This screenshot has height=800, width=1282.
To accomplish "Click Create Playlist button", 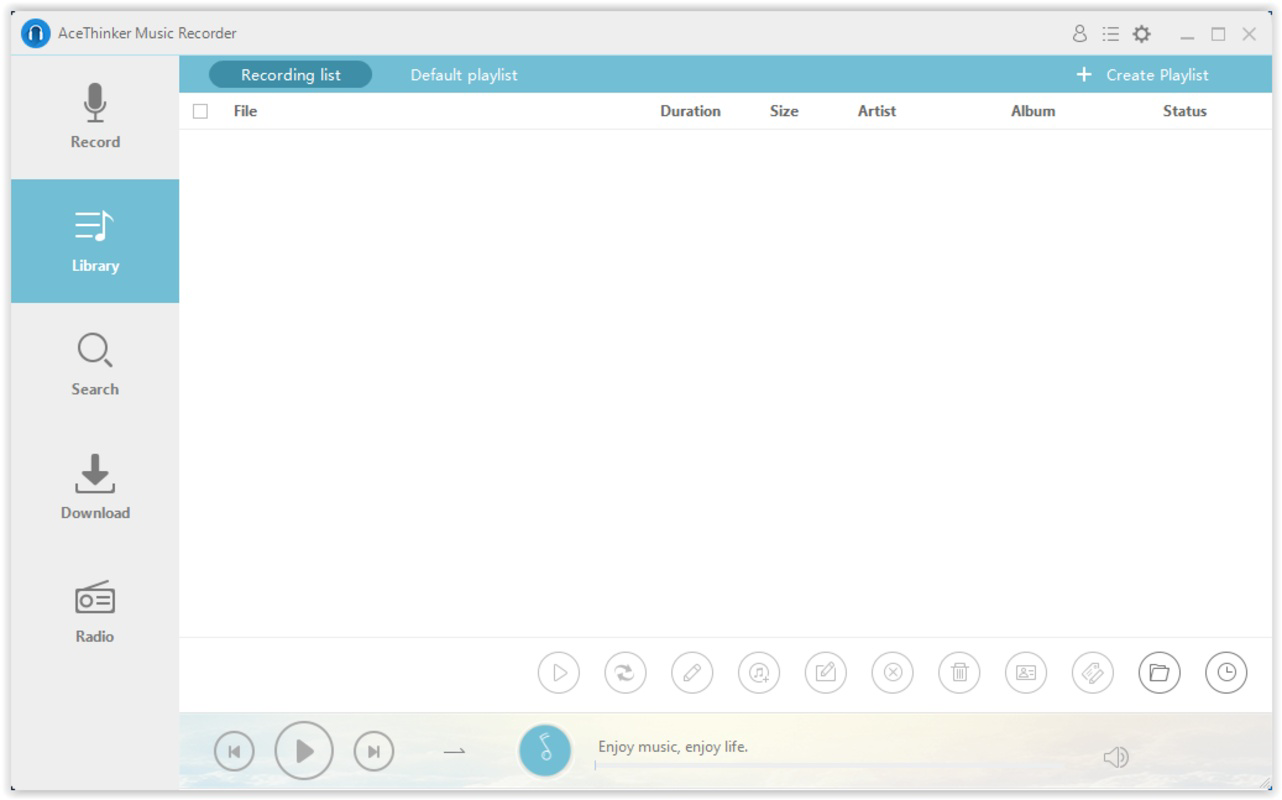I will tap(1142, 75).
